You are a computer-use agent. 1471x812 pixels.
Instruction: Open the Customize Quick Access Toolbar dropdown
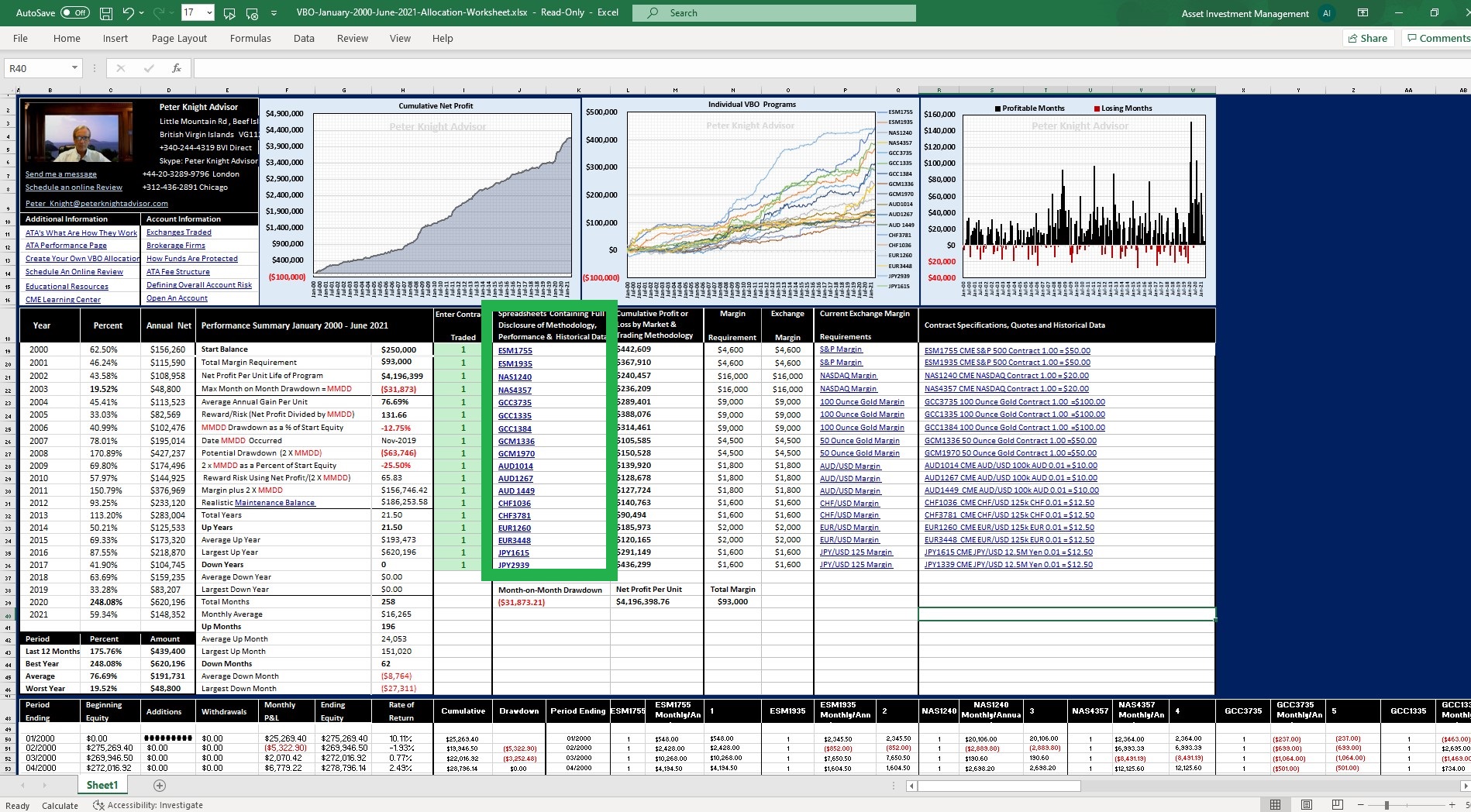coord(274,13)
